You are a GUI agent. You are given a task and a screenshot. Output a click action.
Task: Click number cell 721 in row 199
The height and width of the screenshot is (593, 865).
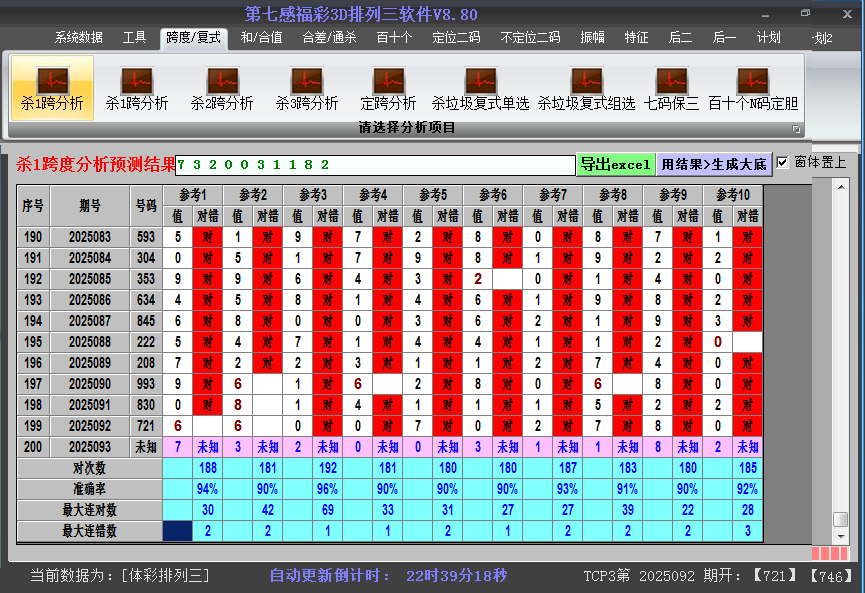click(146, 426)
